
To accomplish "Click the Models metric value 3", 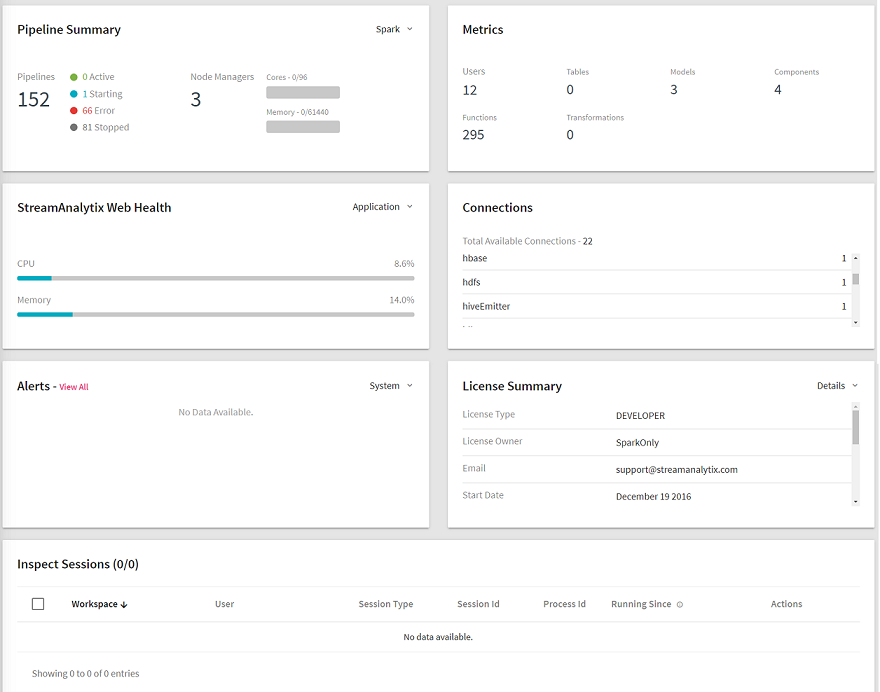I will click(x=674, y=90).
